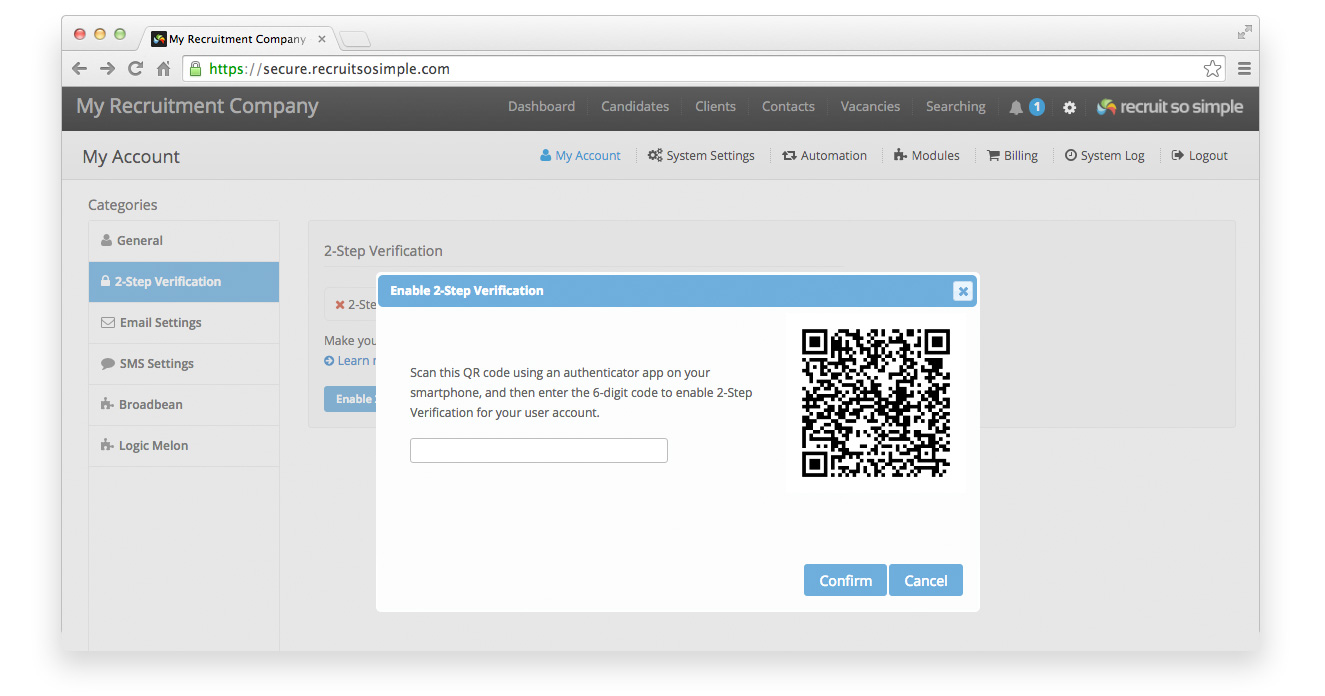Open the Automation page
This screenshot has height=696, width=1325.
tap(824, 156)
